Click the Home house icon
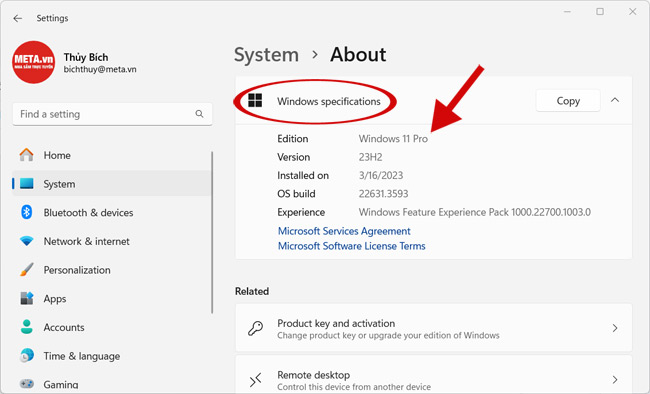The height and width of the screenshot is (394, 650). (x=27, y=155)
